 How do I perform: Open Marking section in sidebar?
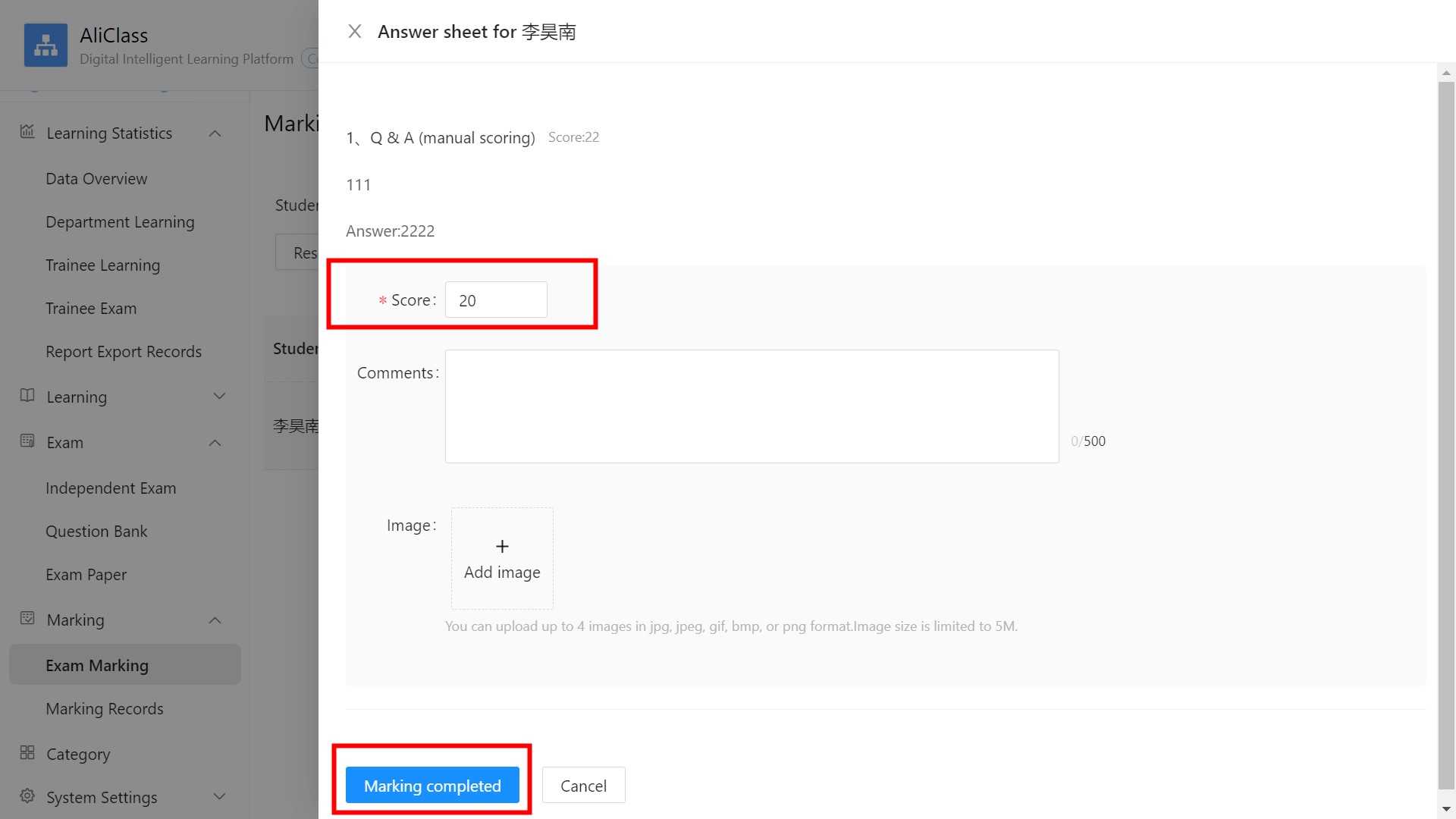click(x=74, y=619)
